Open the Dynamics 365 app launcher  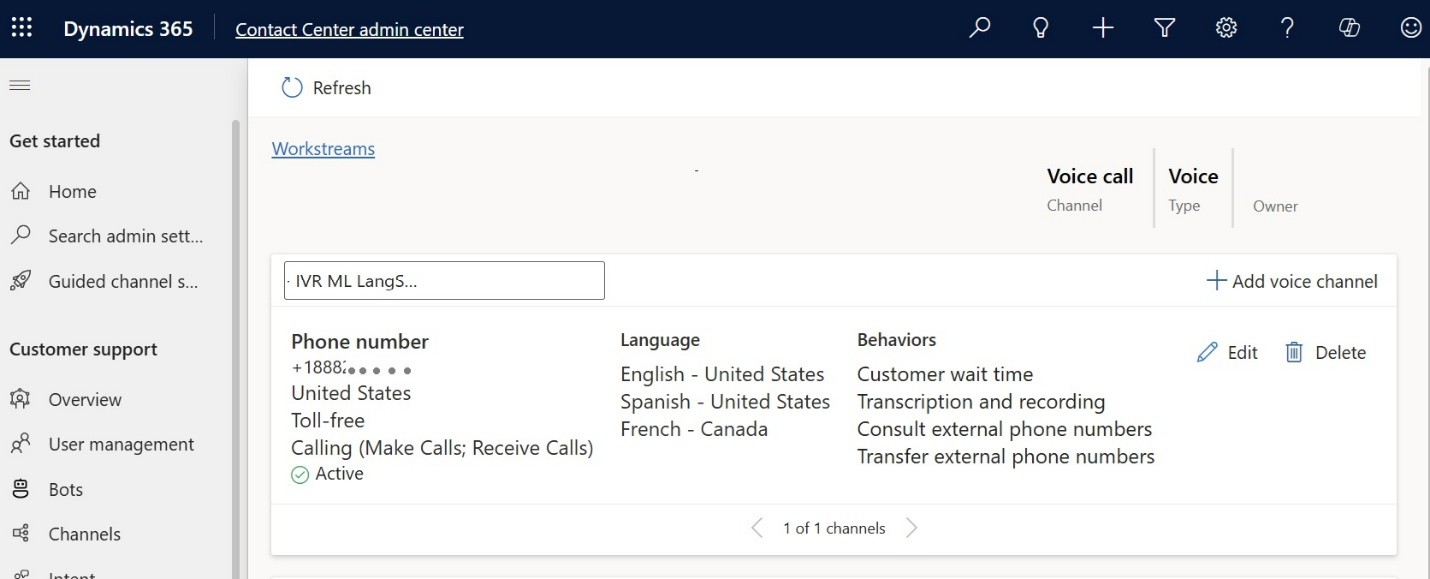coord(21,27)
